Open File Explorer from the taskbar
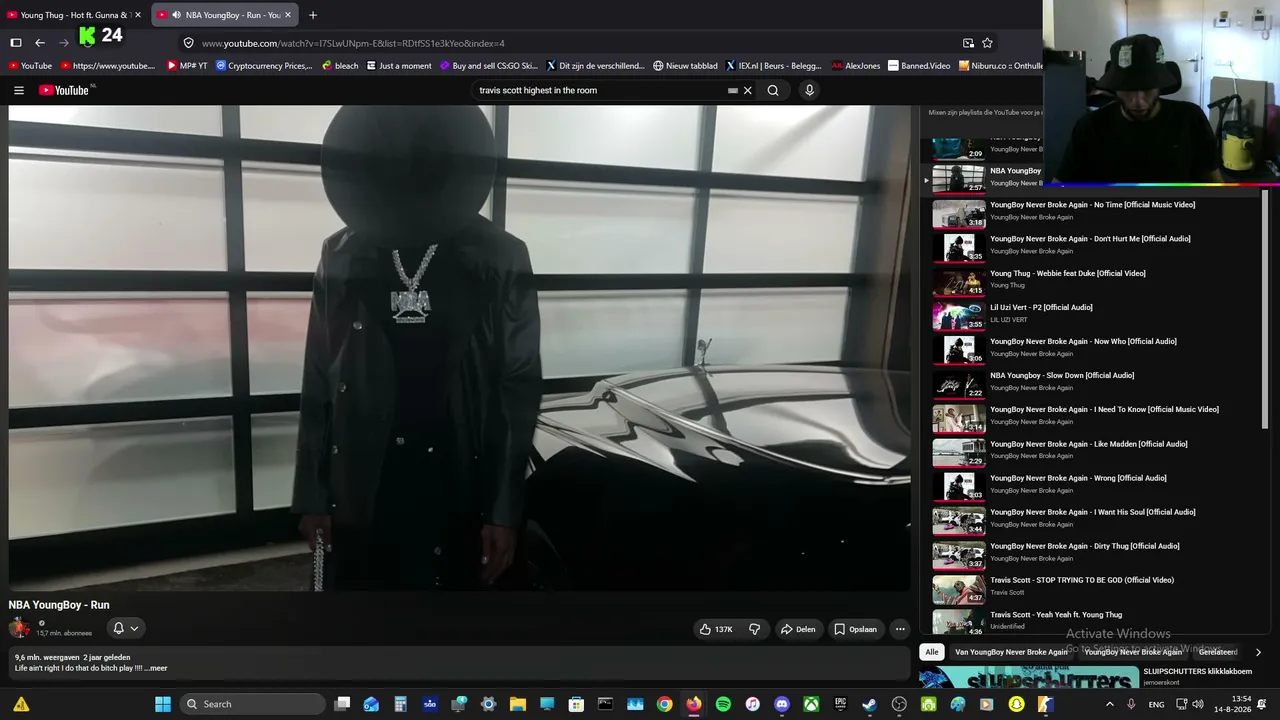The width and height of the screenshot is (1280, 720). [518, 704]
